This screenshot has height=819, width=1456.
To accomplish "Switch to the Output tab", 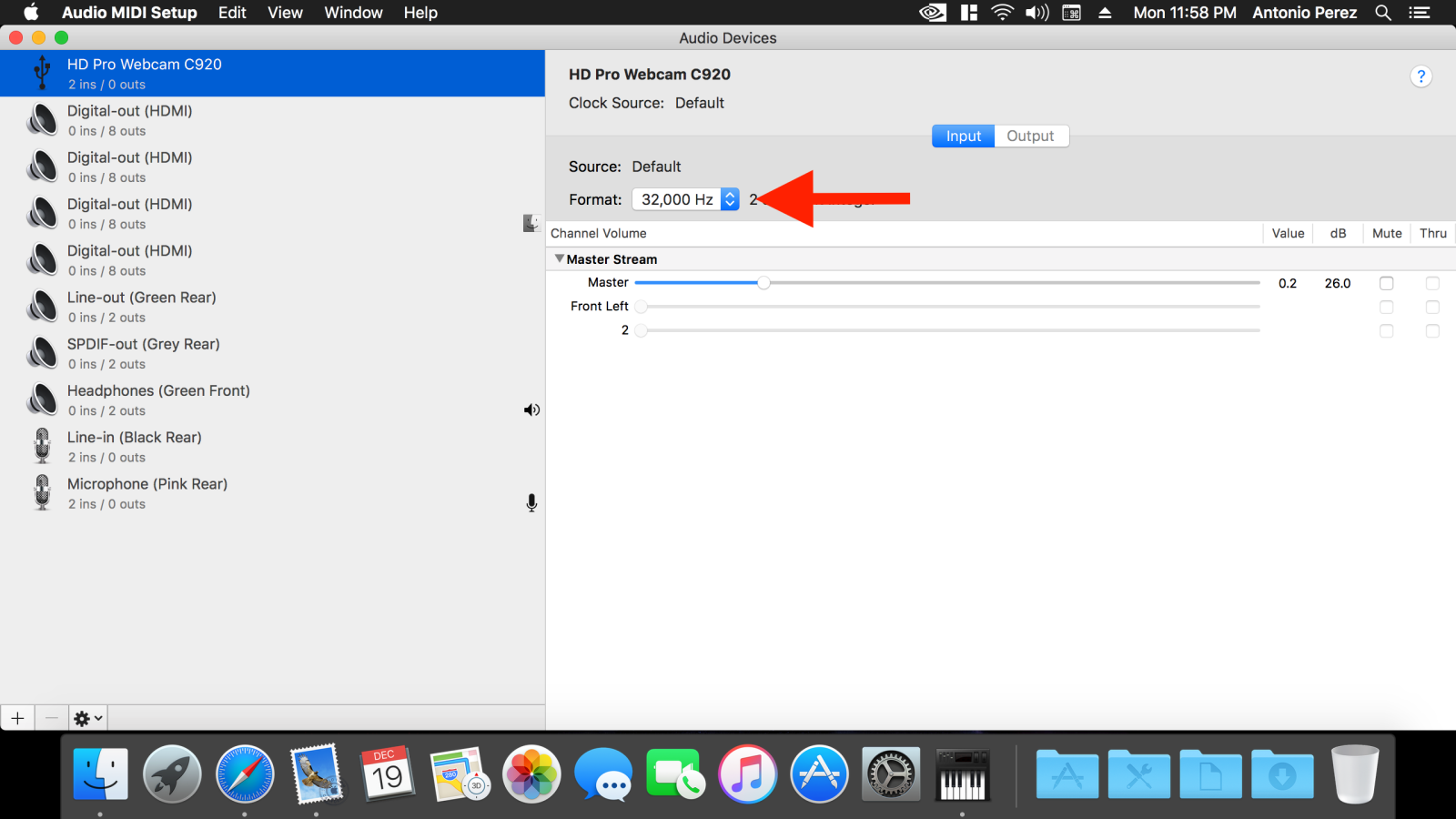I will (x=1030, y=136).
